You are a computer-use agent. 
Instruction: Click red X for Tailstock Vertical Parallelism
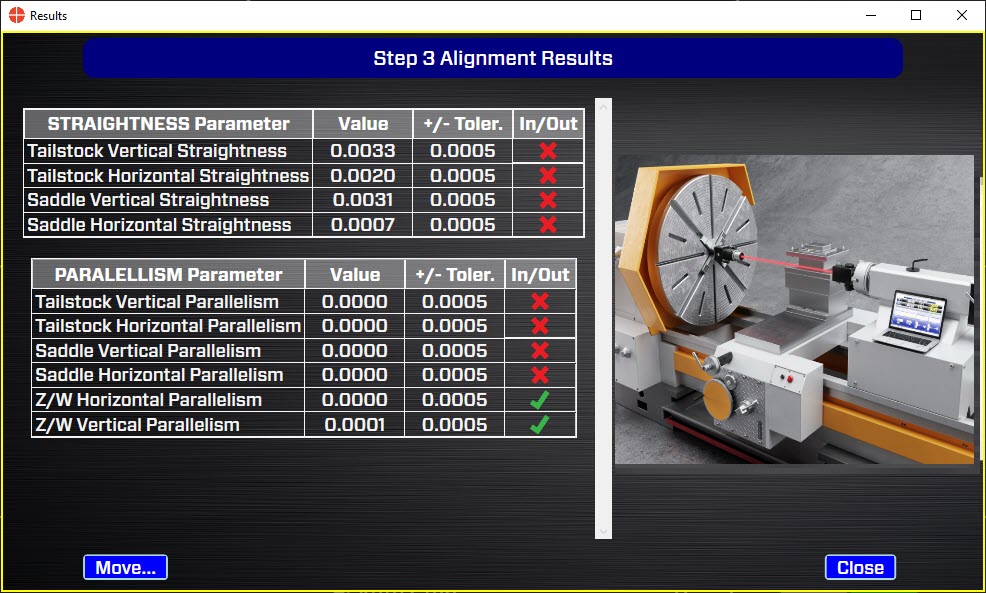coord(540,301)
